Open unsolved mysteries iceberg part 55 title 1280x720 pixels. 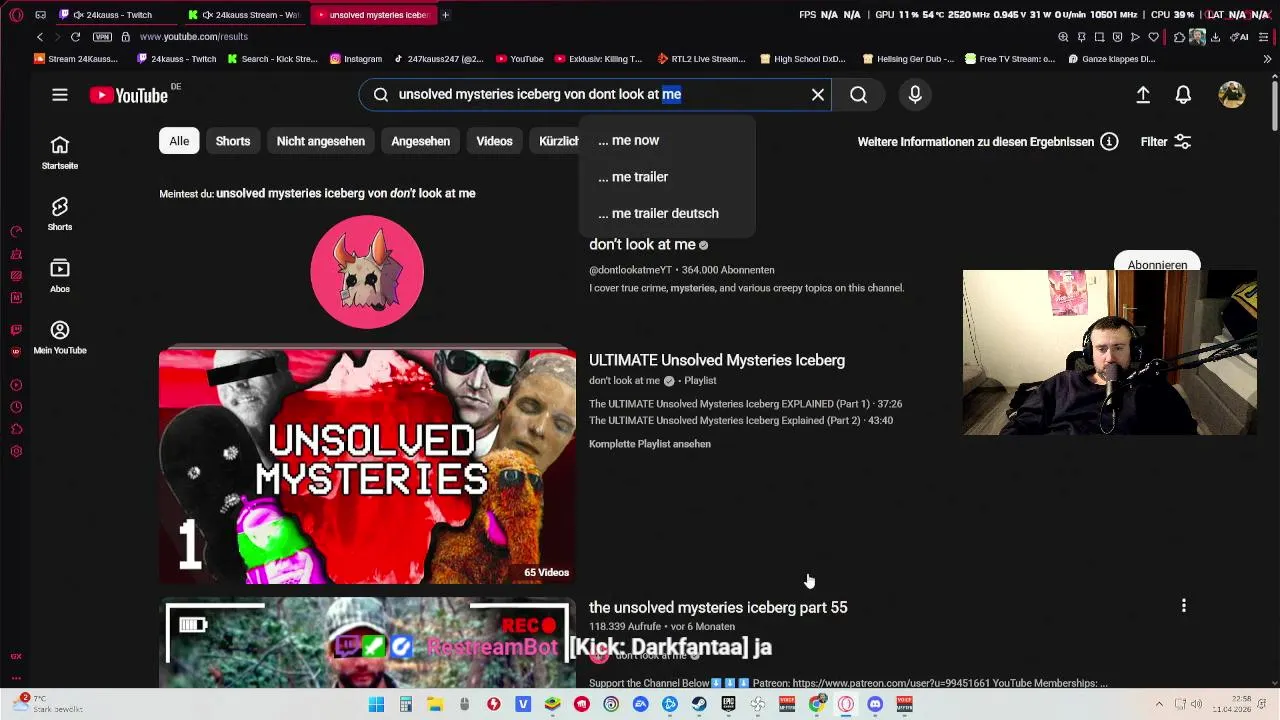[x=718, y=607]
